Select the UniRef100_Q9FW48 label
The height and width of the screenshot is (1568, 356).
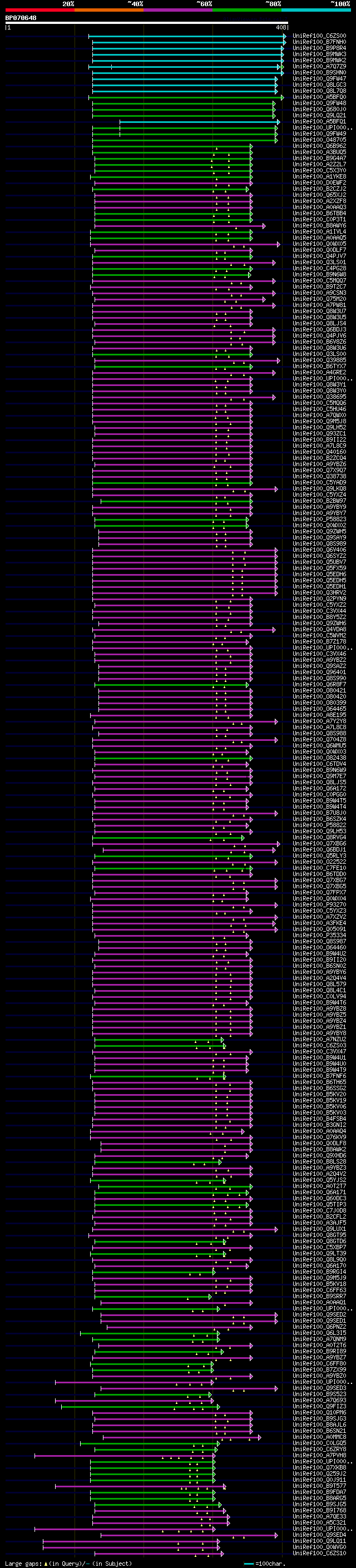[x=319, y=103]
